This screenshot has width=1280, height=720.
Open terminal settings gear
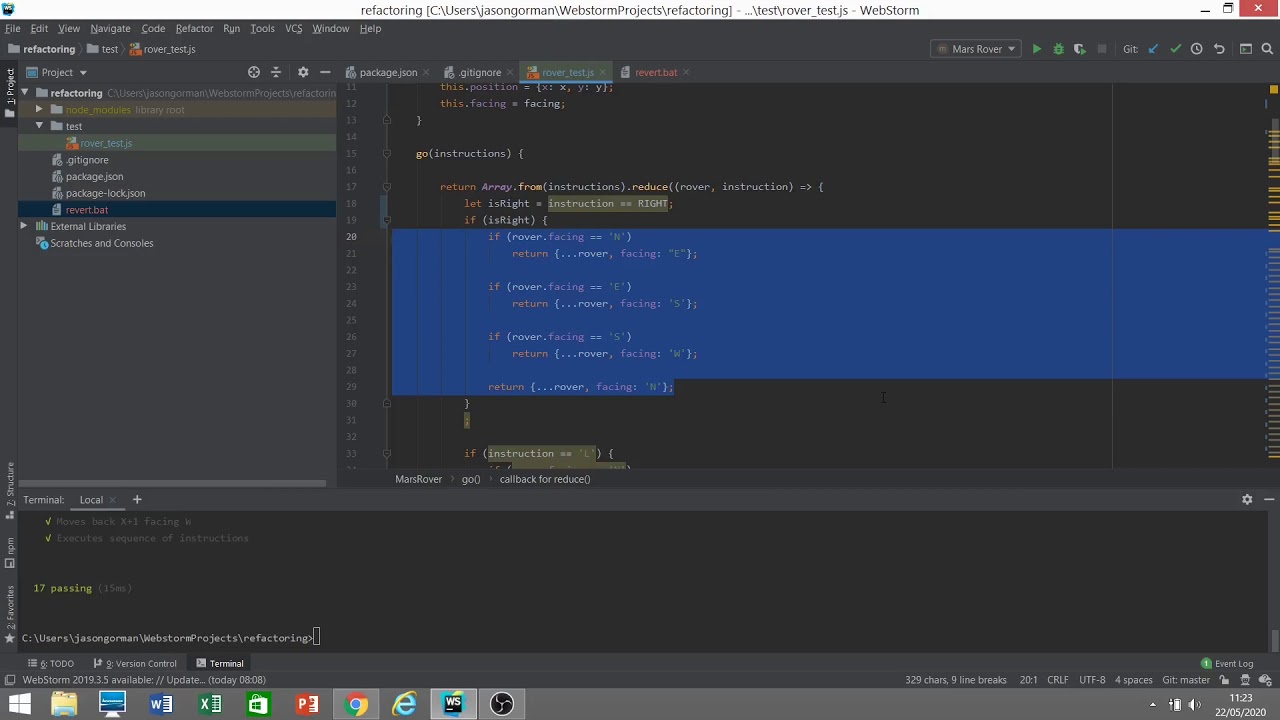point(1247,499)
